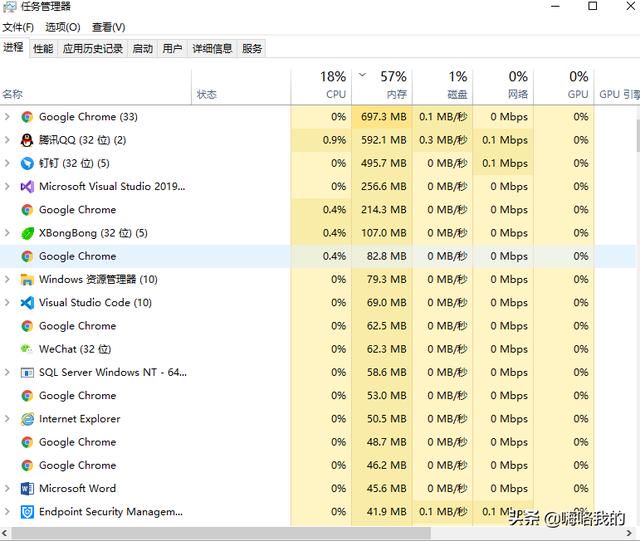Click the Endpoint Security Manager shield icon
Image resolution: width=640 pixels, height=541 pixels.
pos(27,512)
